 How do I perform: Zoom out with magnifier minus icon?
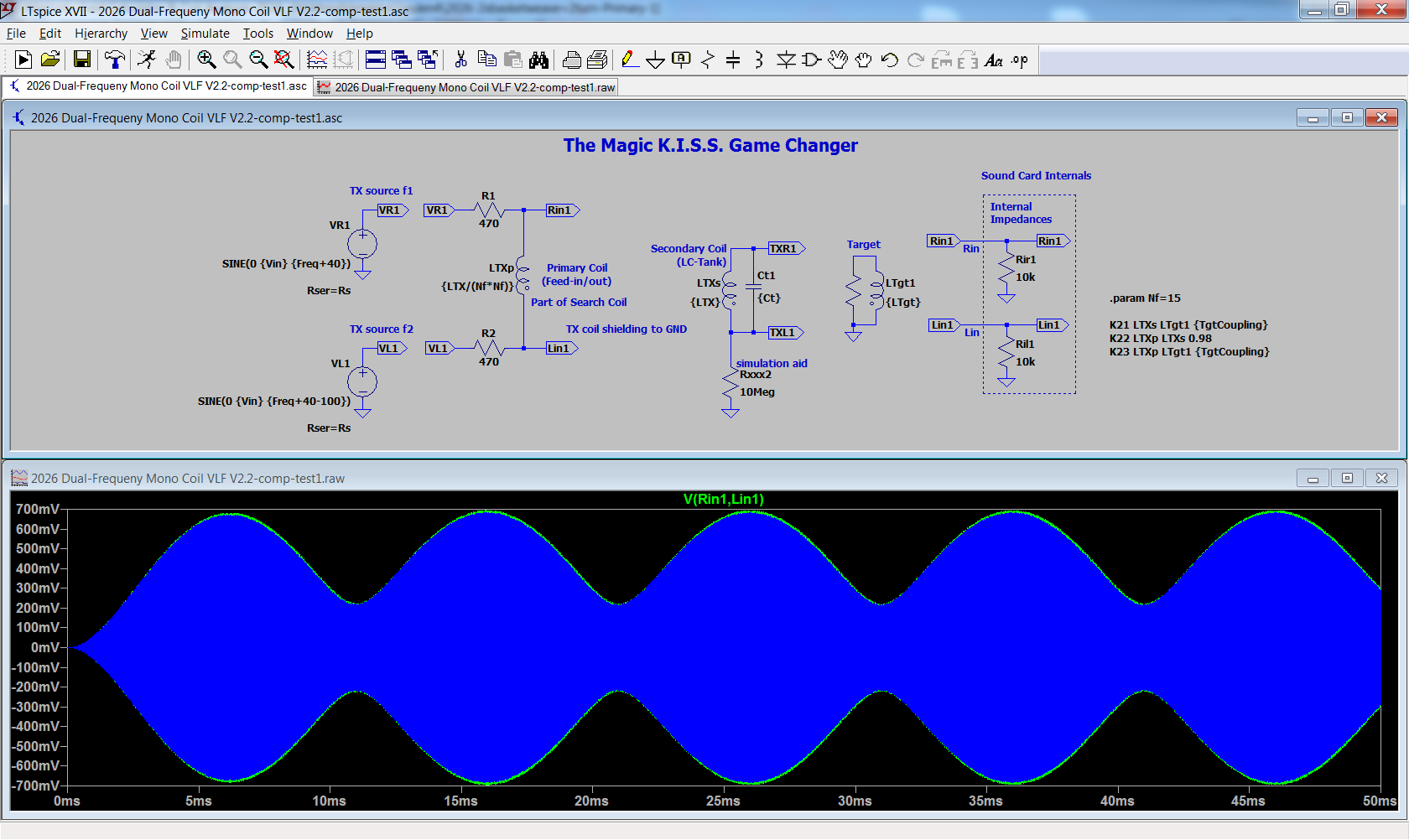tap(258, 60)
